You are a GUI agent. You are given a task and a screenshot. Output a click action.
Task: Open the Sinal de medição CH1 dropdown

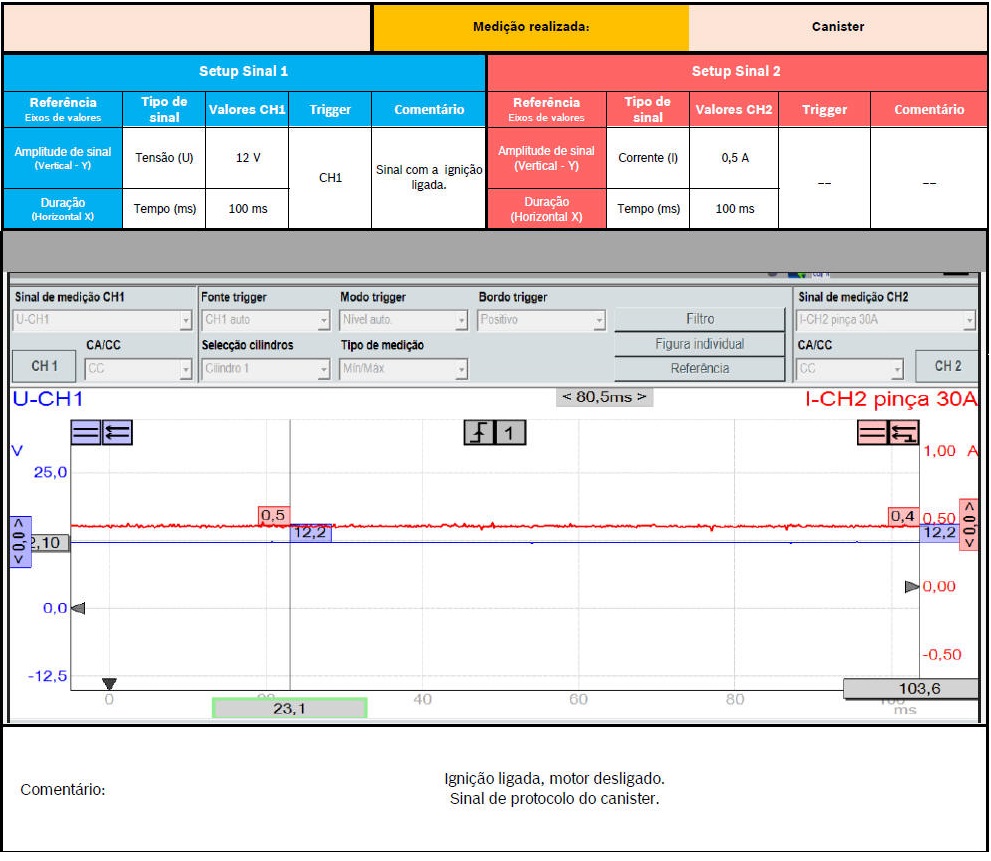(x=102, y=321)
